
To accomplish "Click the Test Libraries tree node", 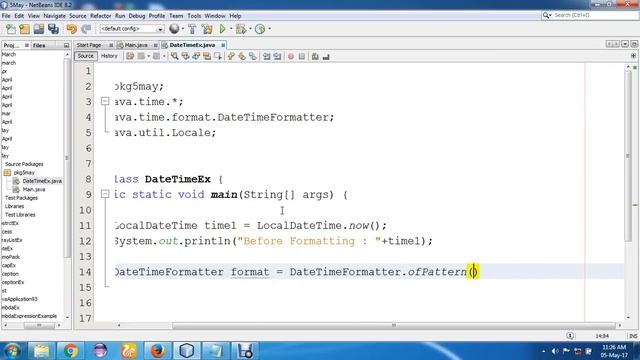I will [20, 215].
